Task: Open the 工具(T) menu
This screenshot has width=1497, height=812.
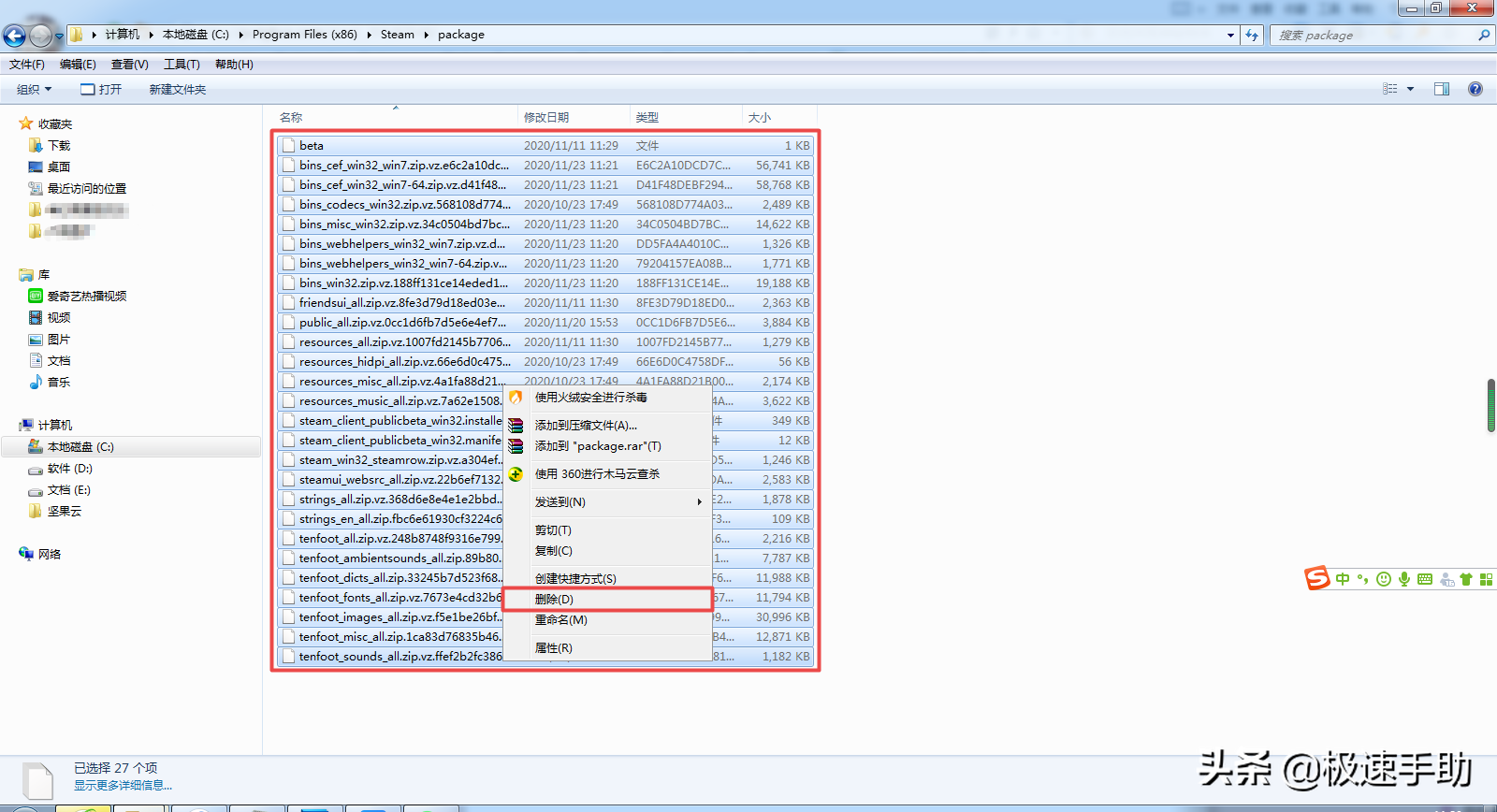Action: 182,65
